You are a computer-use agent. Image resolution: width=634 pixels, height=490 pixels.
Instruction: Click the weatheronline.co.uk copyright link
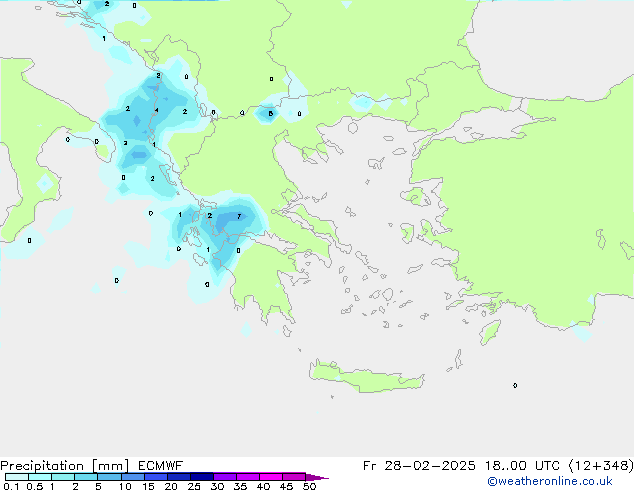tap(550, 481)
